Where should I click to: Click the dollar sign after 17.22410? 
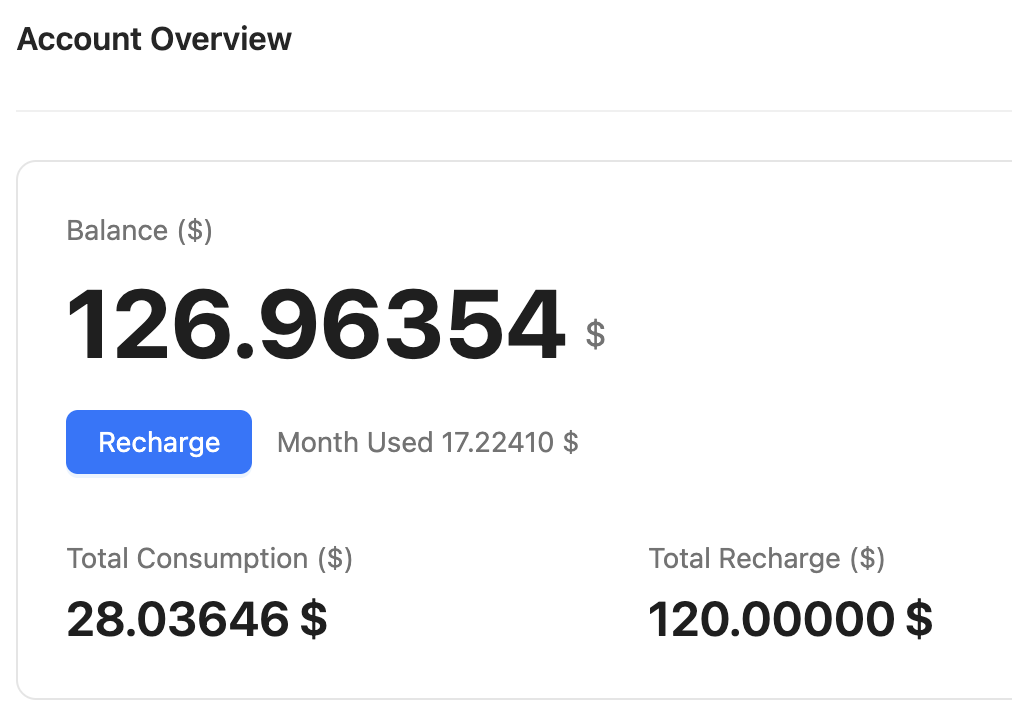[x=571, y=442]
